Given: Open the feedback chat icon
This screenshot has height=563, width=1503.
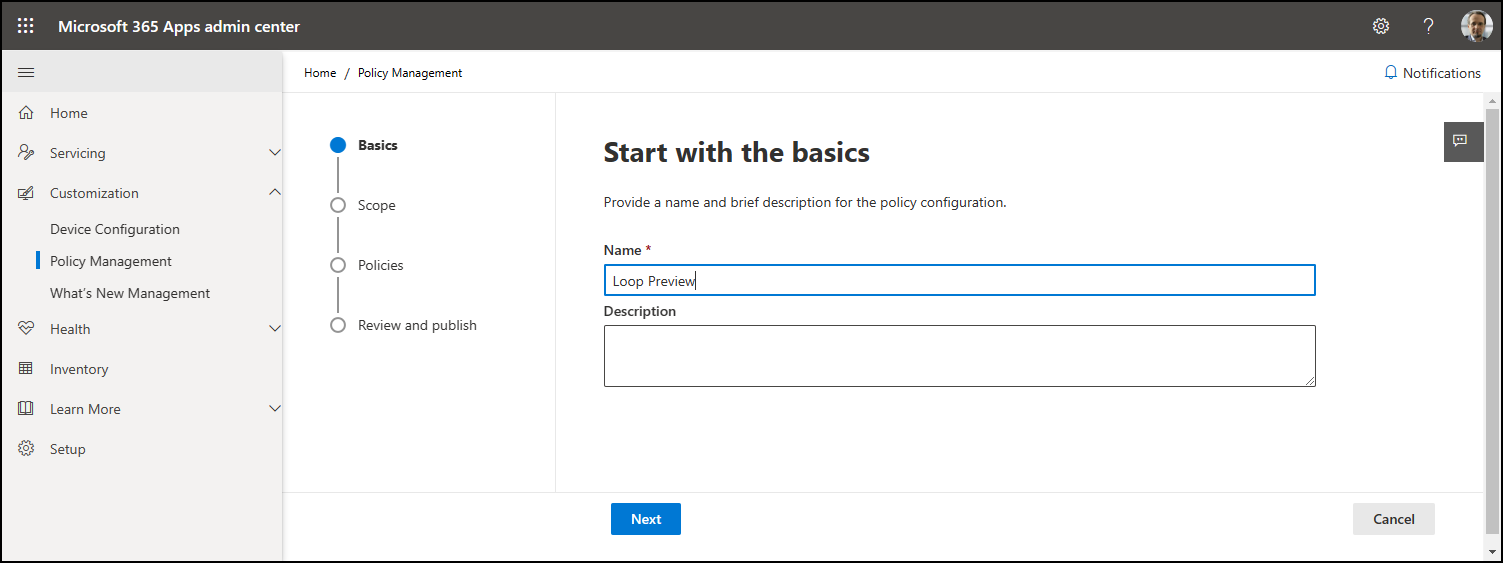Looking at the screenshot, I should coord(1463,141).
